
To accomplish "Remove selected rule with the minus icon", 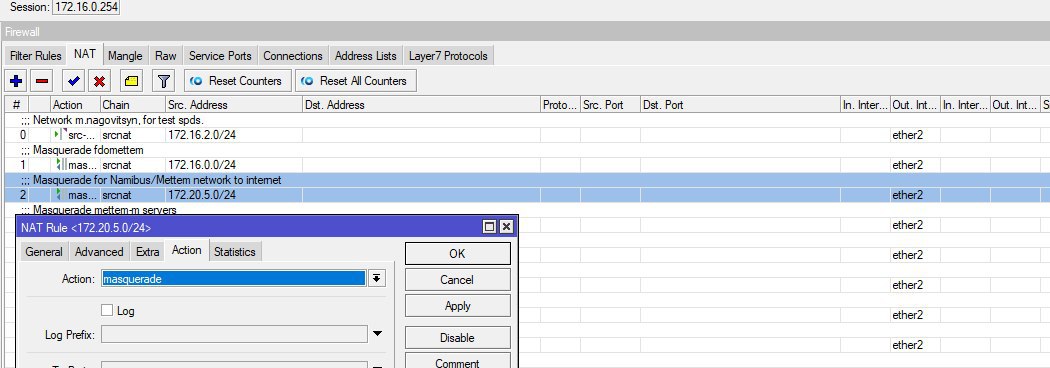I will pos(42,81).
